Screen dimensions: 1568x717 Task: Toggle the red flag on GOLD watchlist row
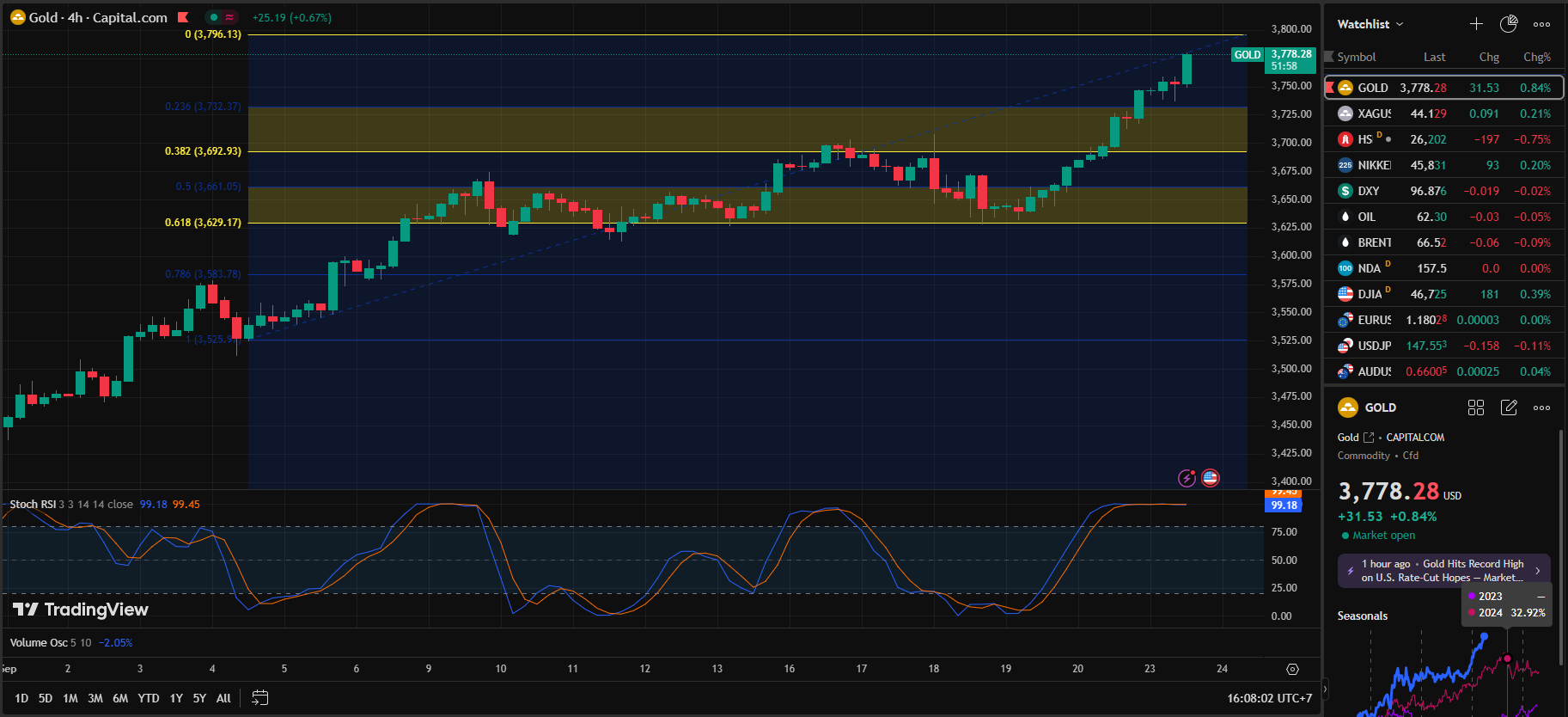(1330, 88)
